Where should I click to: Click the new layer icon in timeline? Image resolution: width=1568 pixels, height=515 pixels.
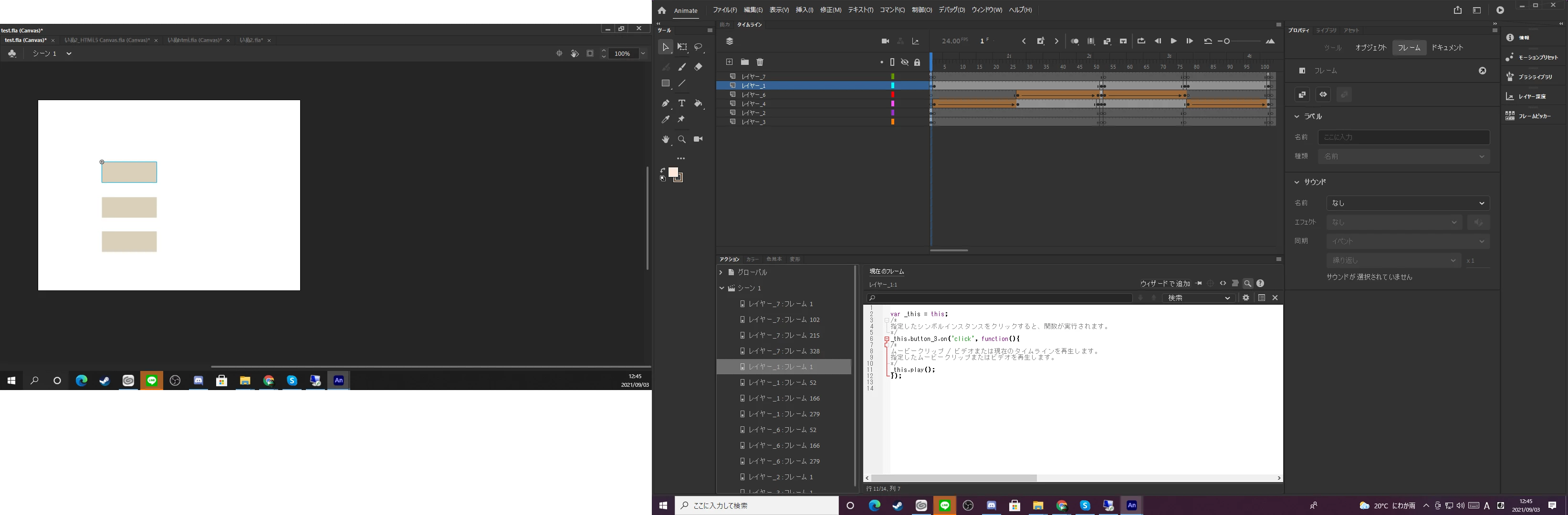pyautogui.click(x=729, y=62)
